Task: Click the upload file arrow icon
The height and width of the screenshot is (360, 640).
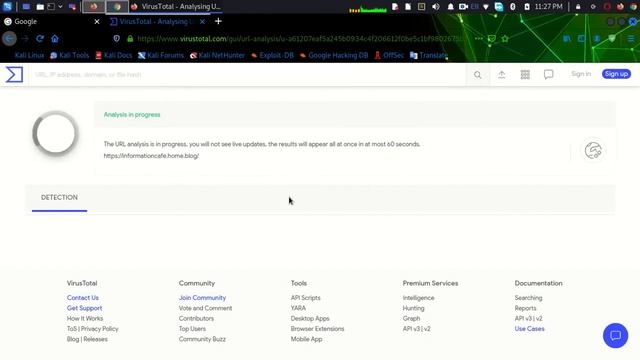Action: point(502,74)
